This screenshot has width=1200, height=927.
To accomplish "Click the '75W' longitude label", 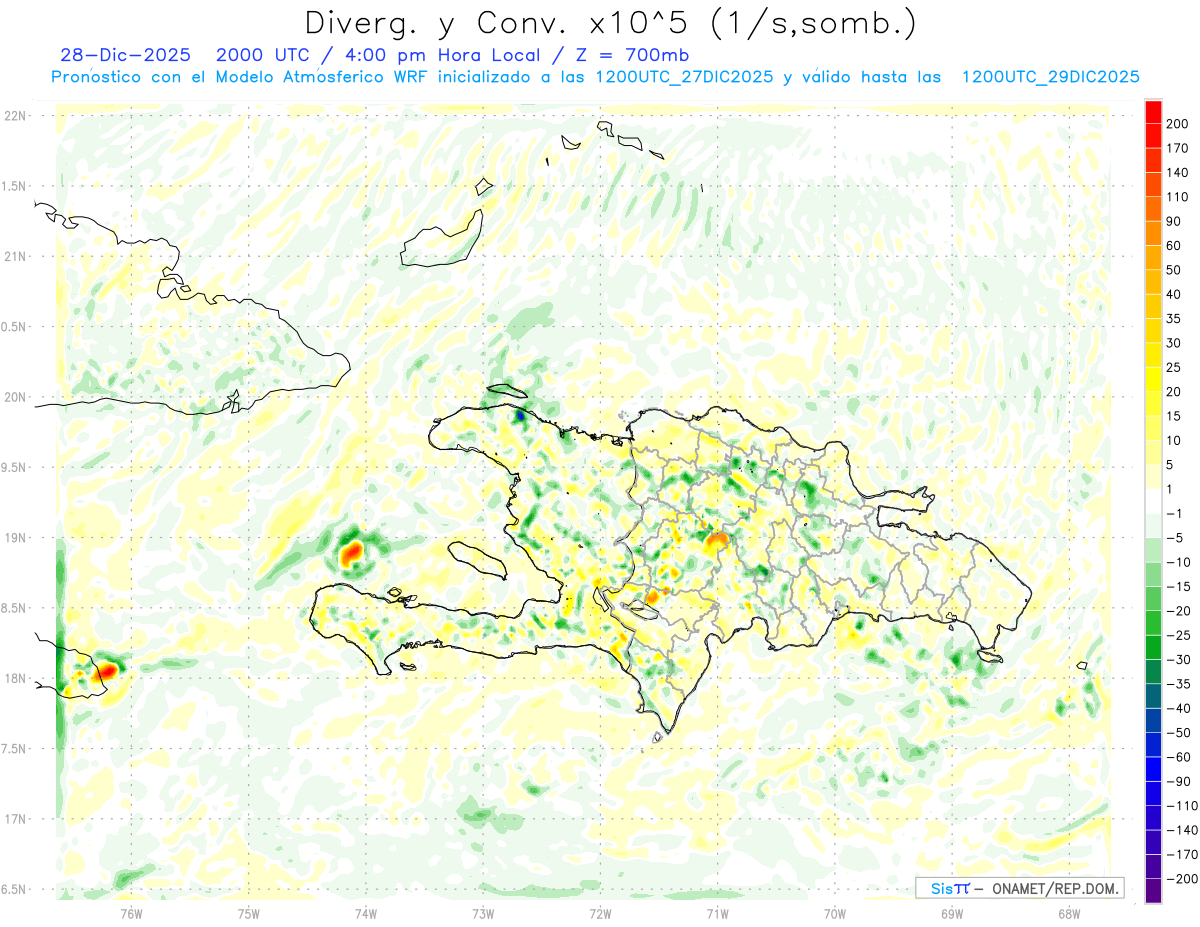I will pos(249,912).
